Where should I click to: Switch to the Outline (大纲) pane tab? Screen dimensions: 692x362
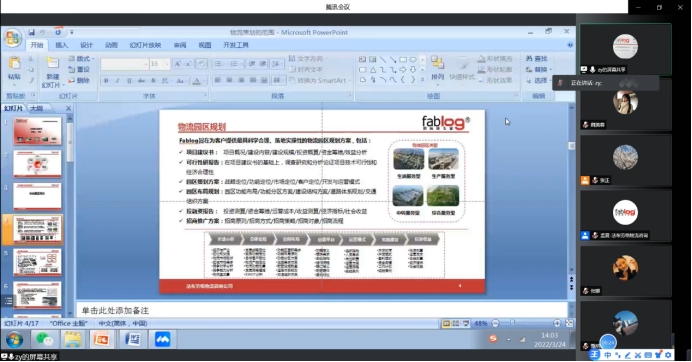(x=37, y=108)
